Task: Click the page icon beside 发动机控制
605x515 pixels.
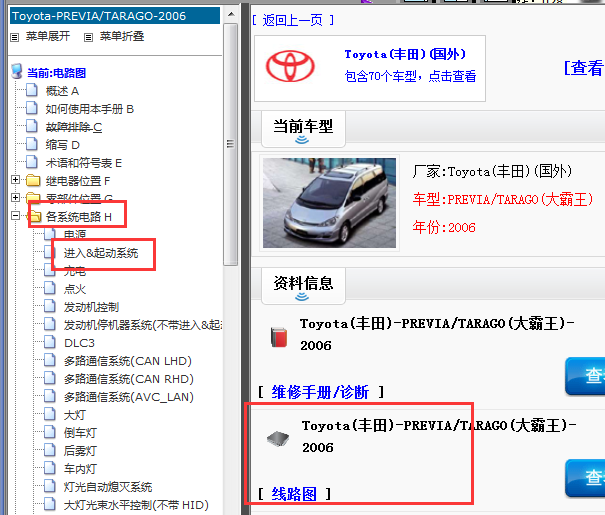Action: [x=49, y=306]
